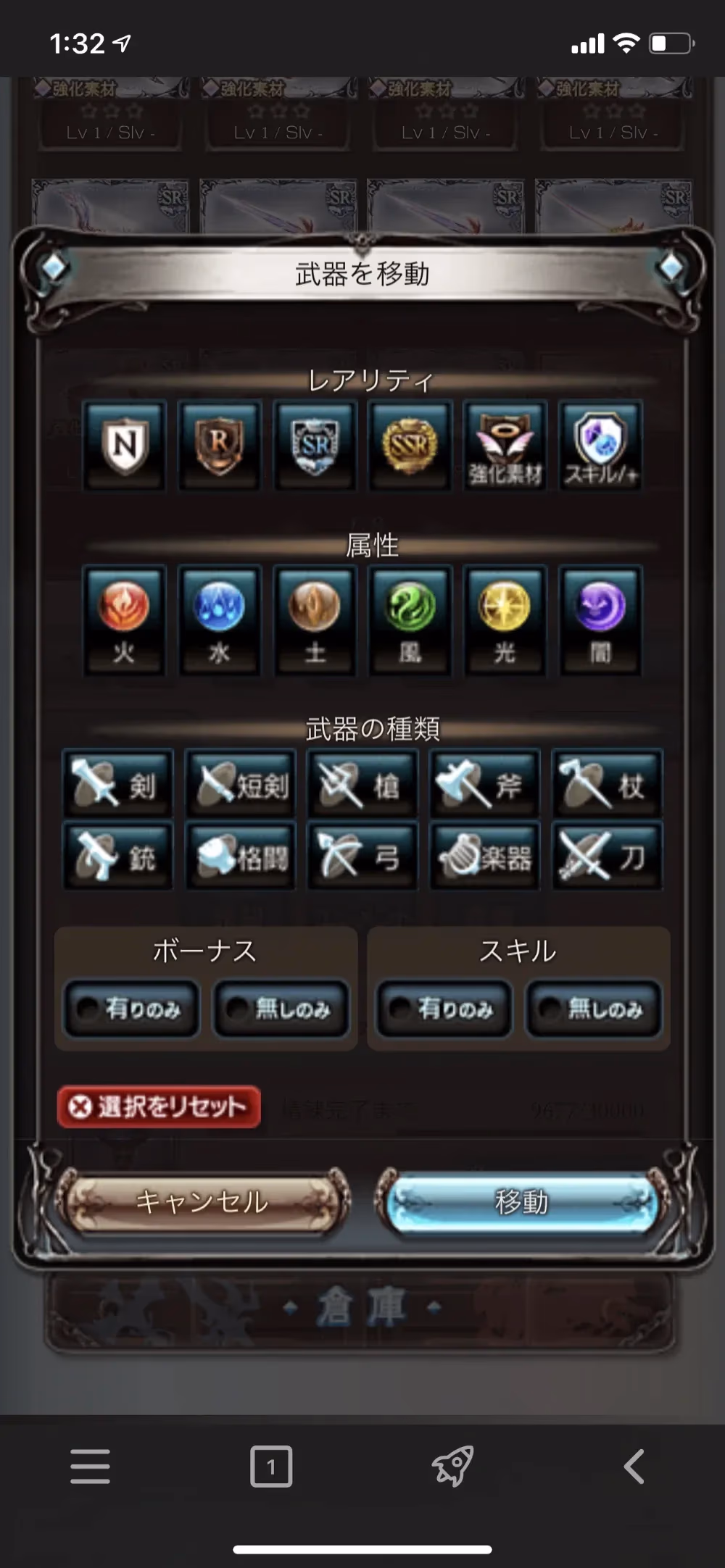Filter by fire element 火
The image size is (725, 1568).
pyautogui.click(x=124, y=620)
